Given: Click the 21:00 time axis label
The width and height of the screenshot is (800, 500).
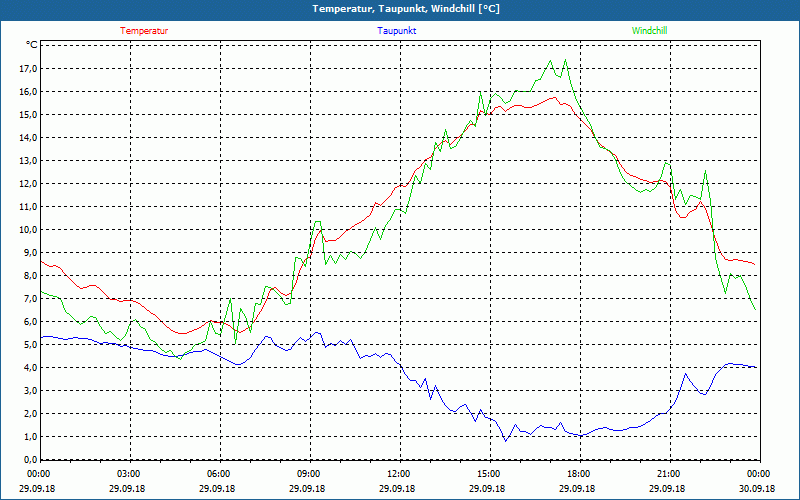Looking at the screenshot, I should 667,474.
